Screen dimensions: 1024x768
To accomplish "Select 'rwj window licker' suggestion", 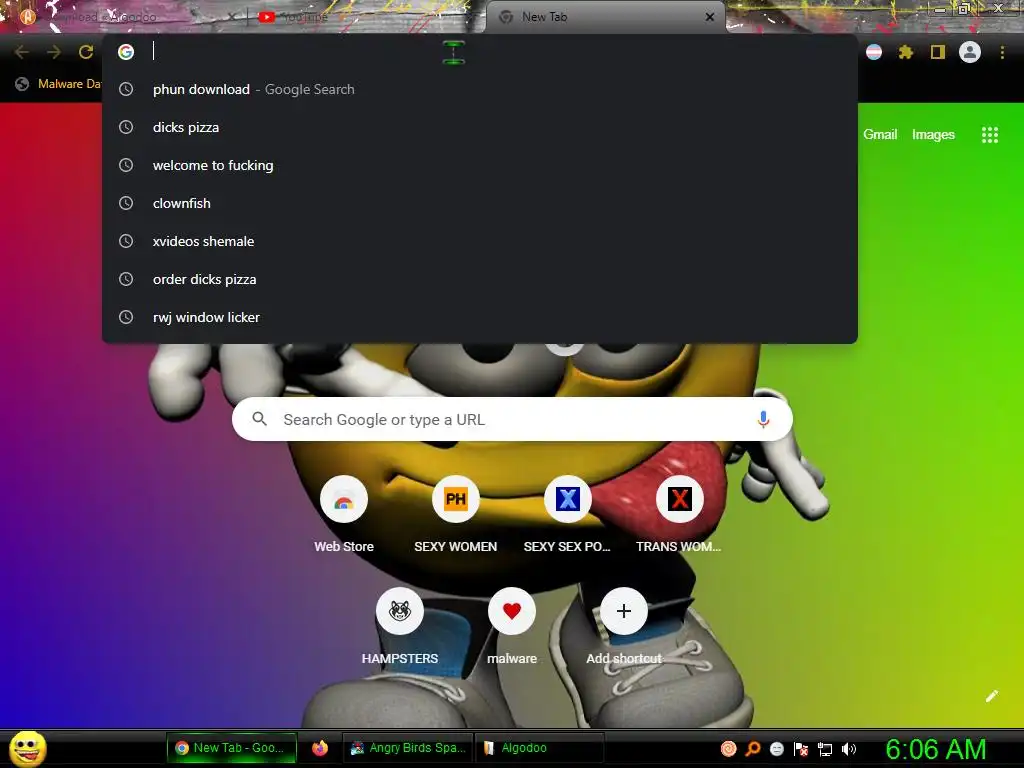I will click(x=480, y=317).
